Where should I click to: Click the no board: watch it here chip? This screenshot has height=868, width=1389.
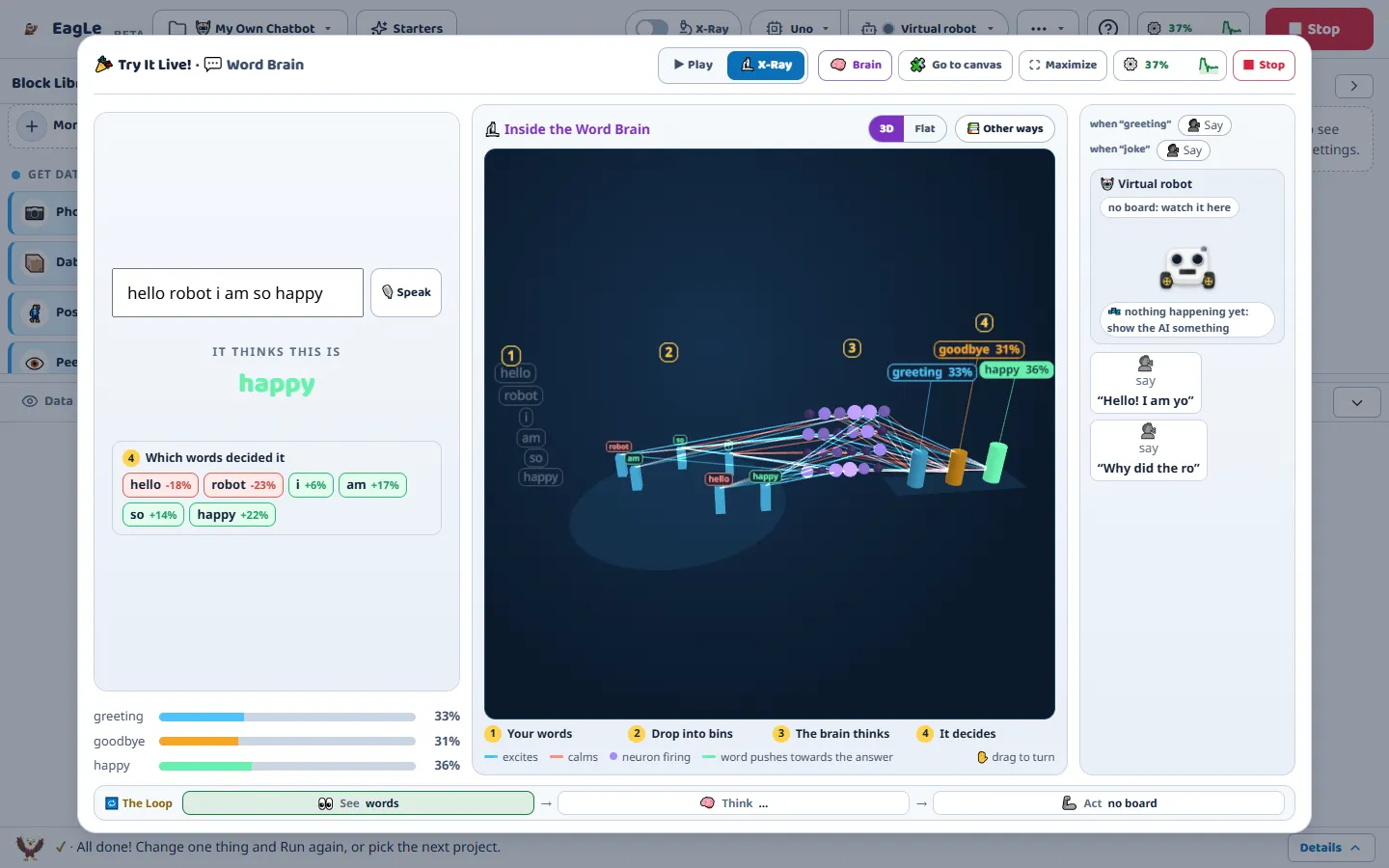click(x=1169, y=207)
